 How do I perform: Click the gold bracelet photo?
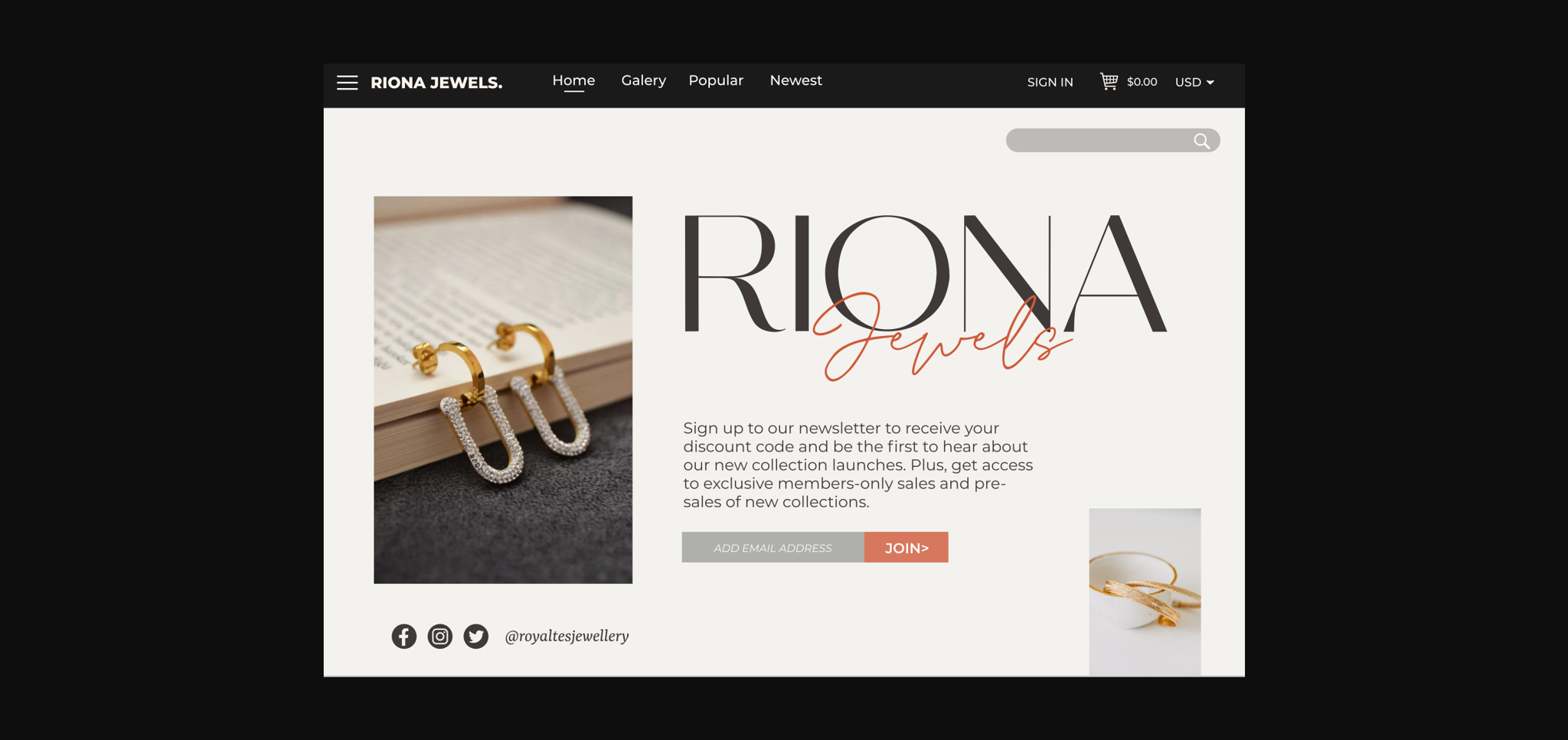tap(1145, 592)
